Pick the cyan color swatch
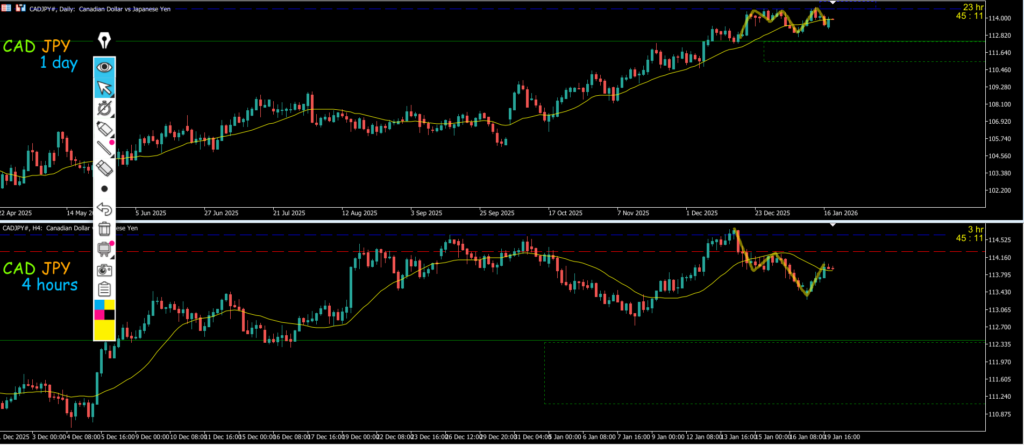Image resolution: width=1024 pixels, height=445 pixels. pyautogui.click(x=99, y=305)
